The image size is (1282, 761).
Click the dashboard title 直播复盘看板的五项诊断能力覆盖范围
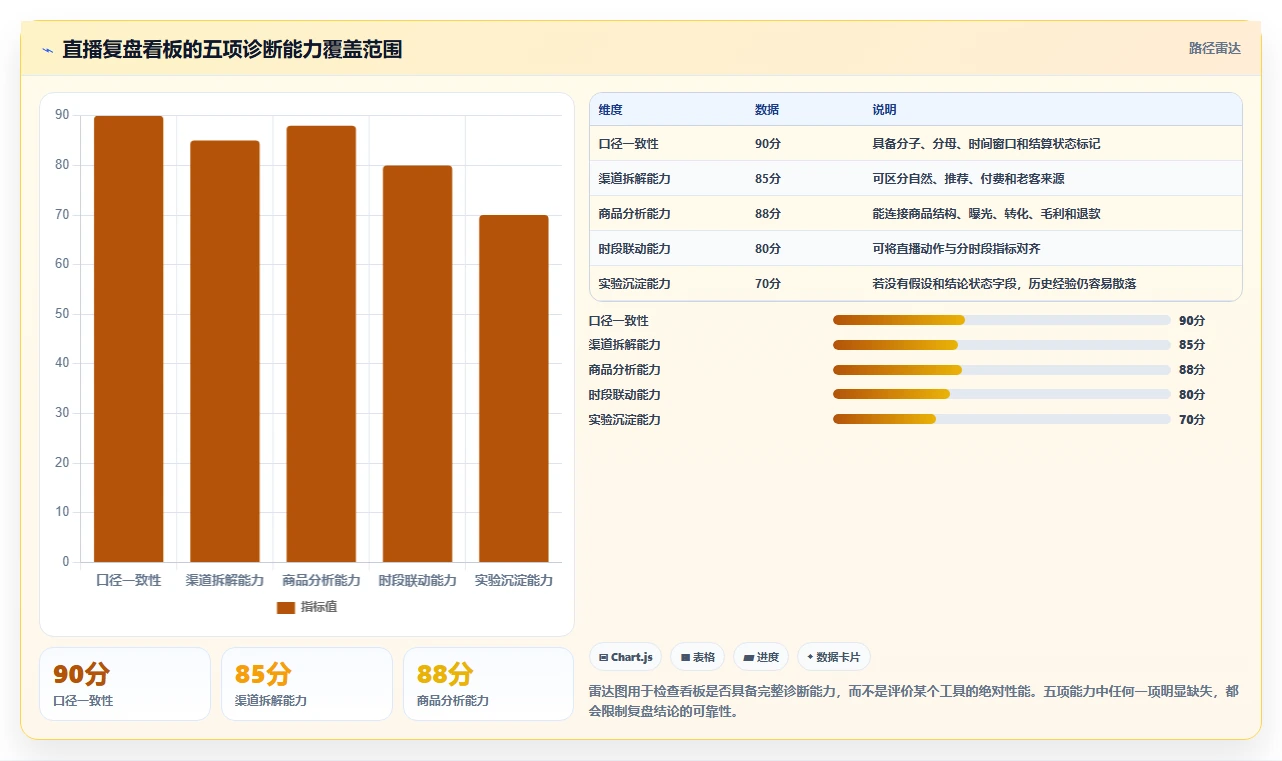[232, 50]
